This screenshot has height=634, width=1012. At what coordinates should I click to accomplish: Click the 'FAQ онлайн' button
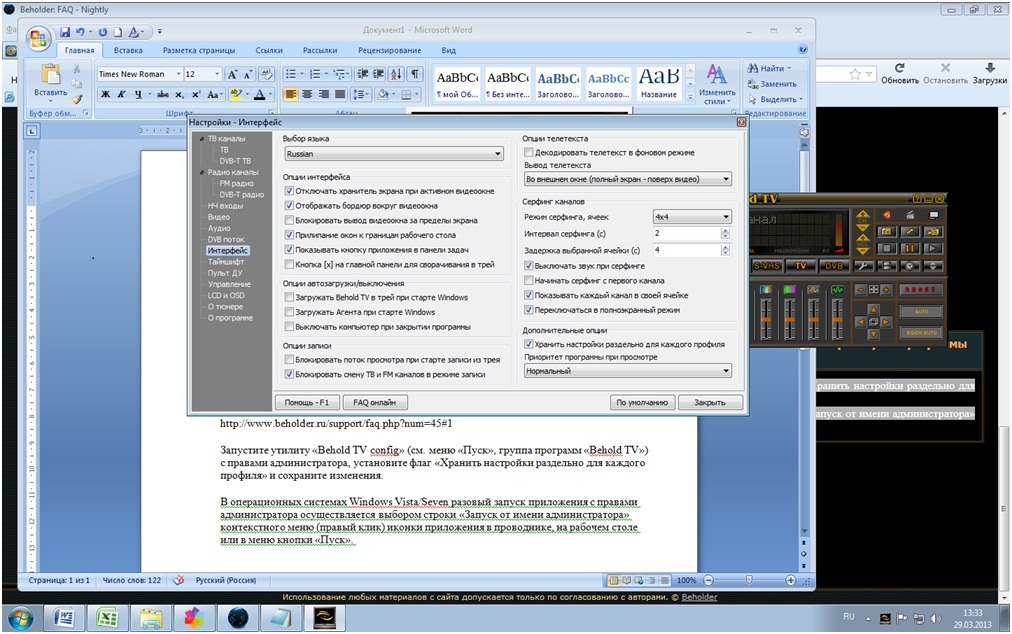pos(375,402)
